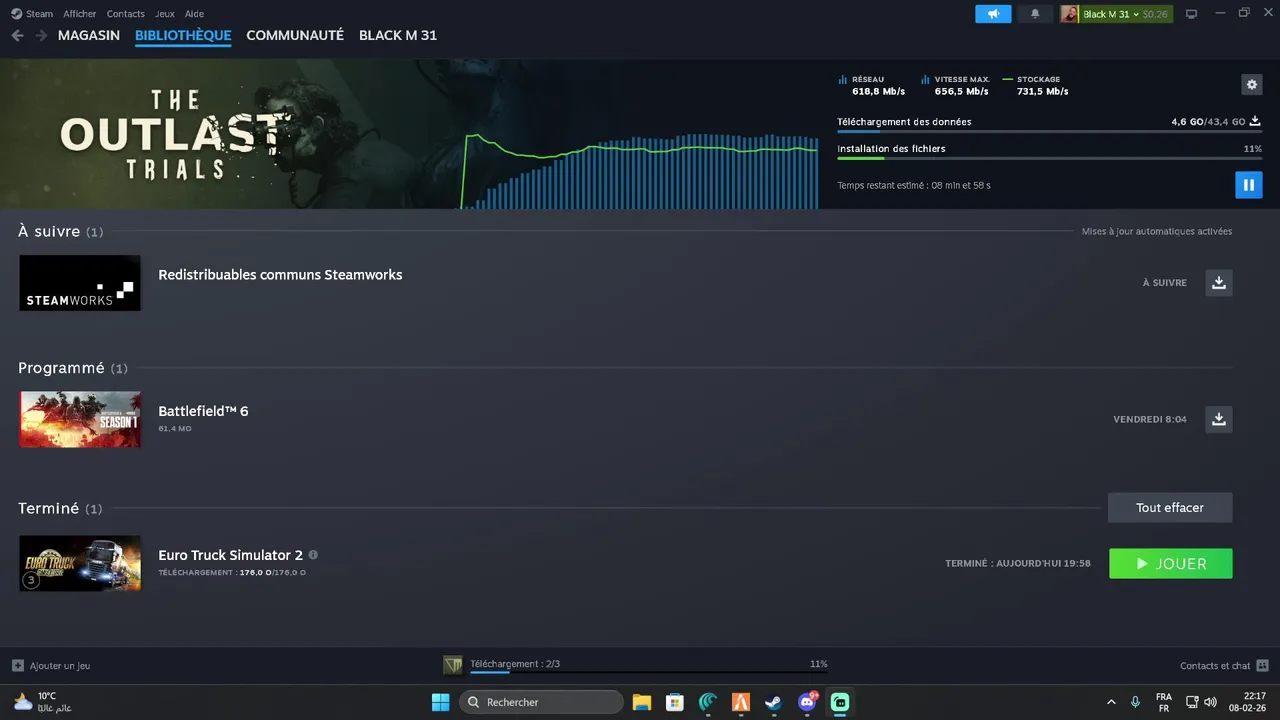This screenshot has height=720, width=1280.
Task: Click the Téléchargement des données progress bar
Action: 1049,131
